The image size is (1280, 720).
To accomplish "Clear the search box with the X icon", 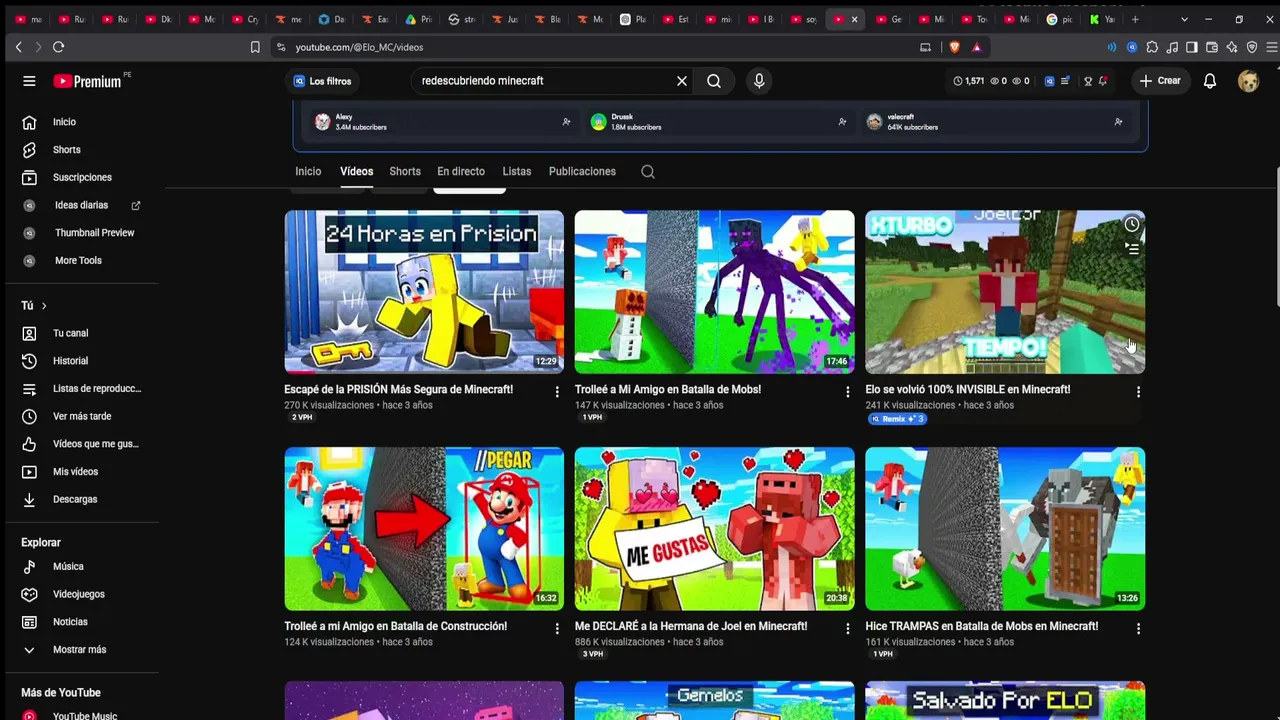I will pos(682,81).
